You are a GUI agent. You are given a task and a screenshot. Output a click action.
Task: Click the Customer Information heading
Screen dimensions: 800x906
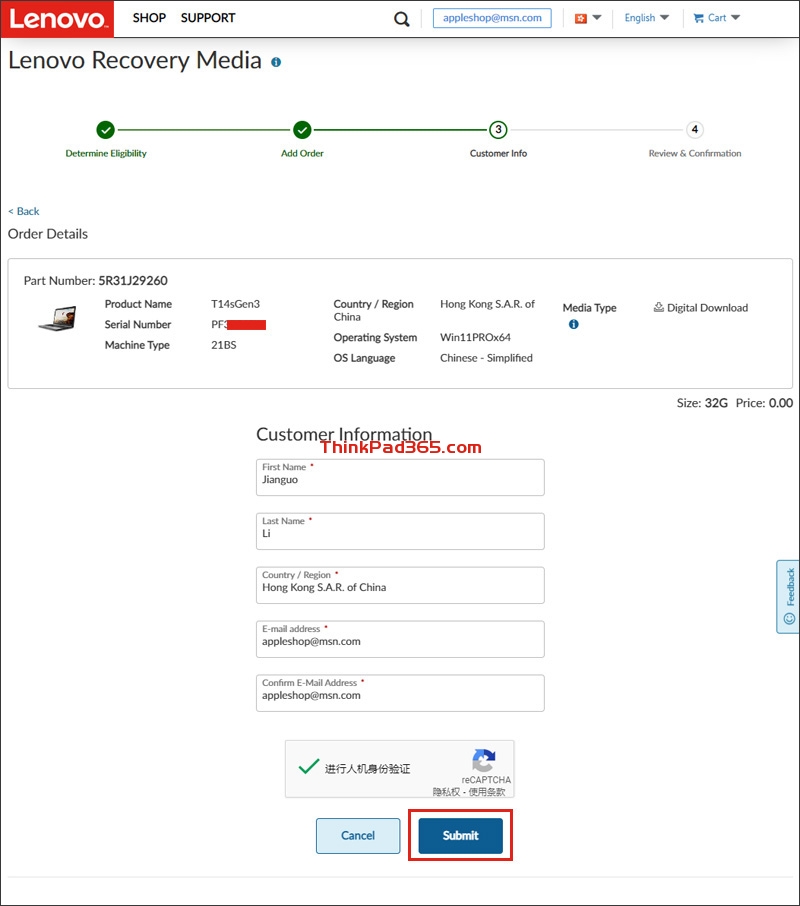point(344,434)
